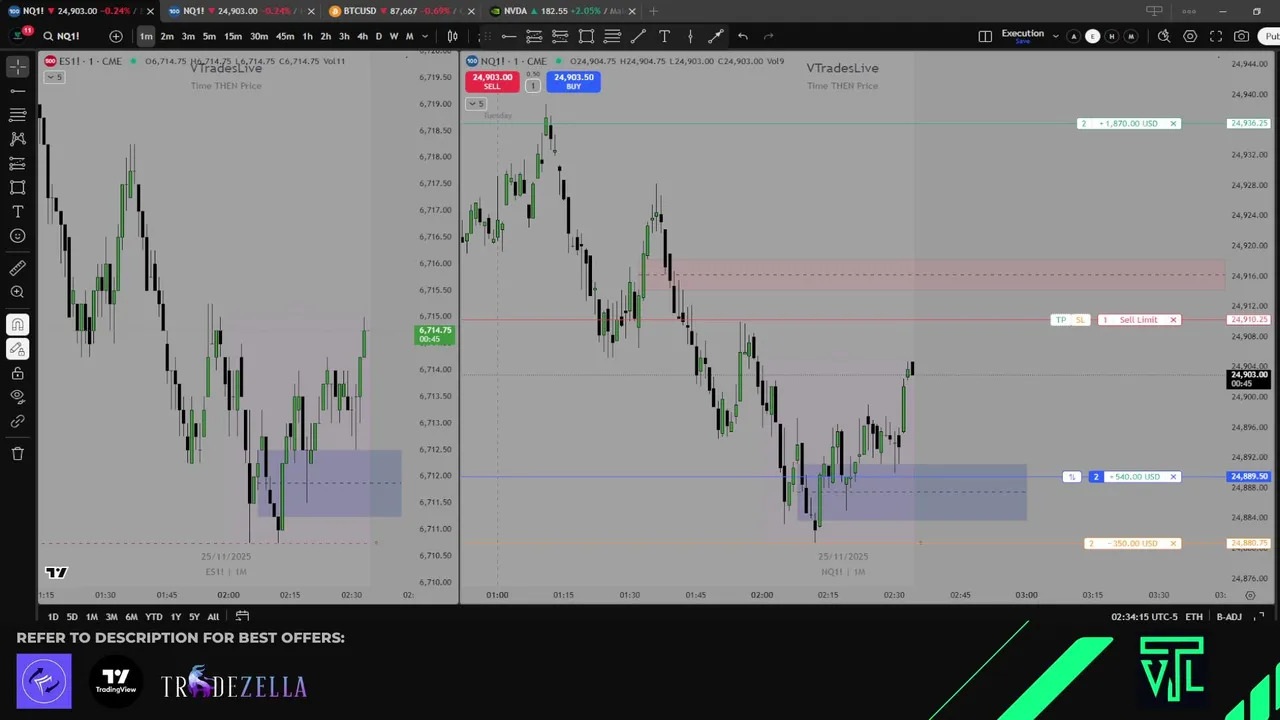Viewport: 1280px width, 720px height.
Task: Open chart settings hexagon icon
Action: point(1190,36)
